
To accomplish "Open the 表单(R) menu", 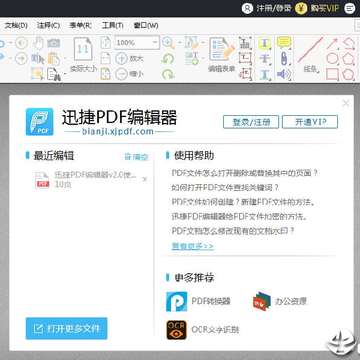I will [x=81, y=25].
